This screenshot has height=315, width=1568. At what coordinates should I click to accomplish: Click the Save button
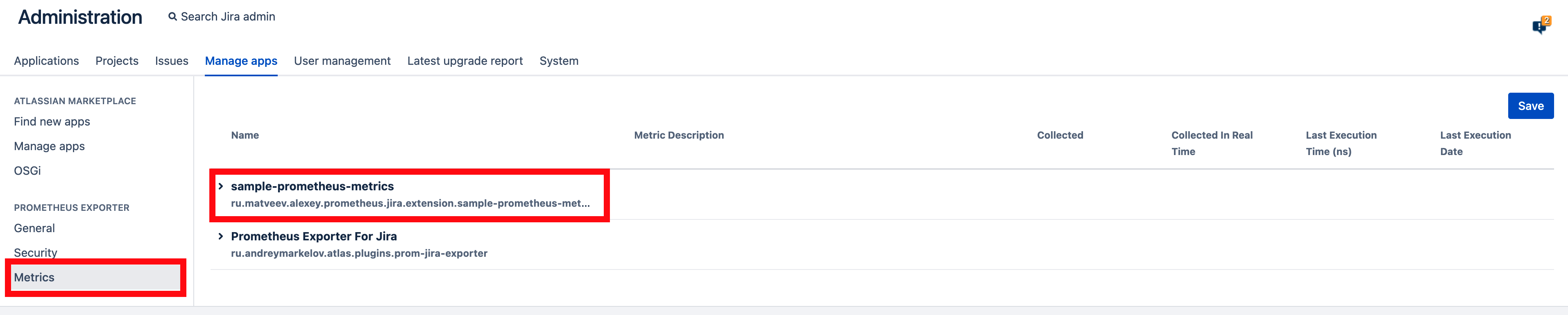pyautogui.click(x=1530, y=106)
